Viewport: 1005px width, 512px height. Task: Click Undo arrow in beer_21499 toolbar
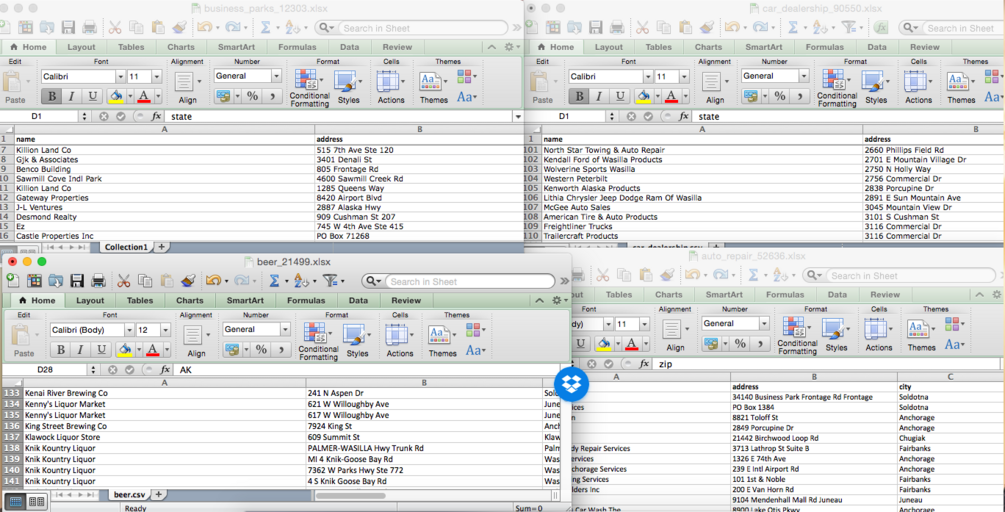pos(213,281)
